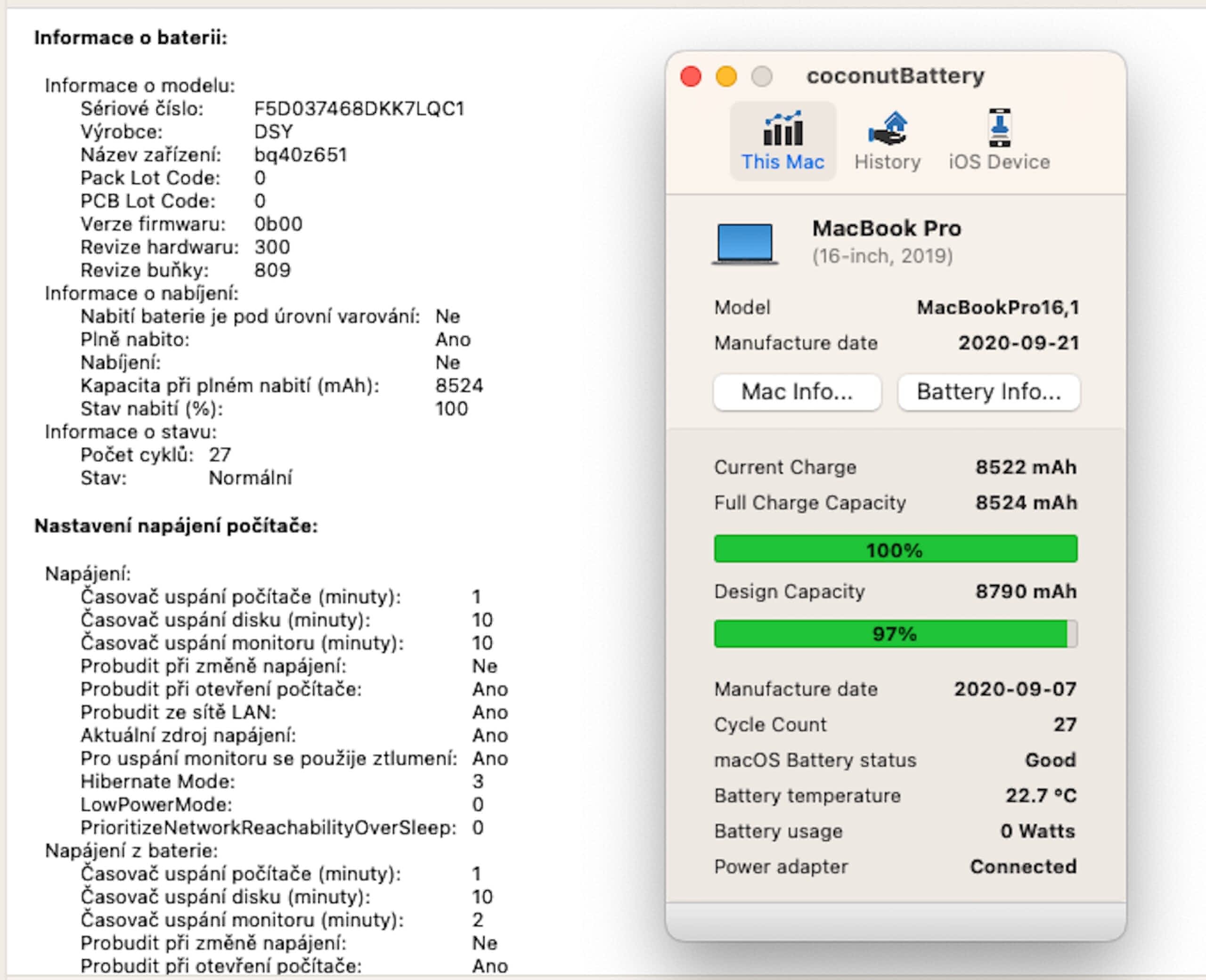1206x980 pixels.
Task: Select the iOS Device icon
Action: 999,129
